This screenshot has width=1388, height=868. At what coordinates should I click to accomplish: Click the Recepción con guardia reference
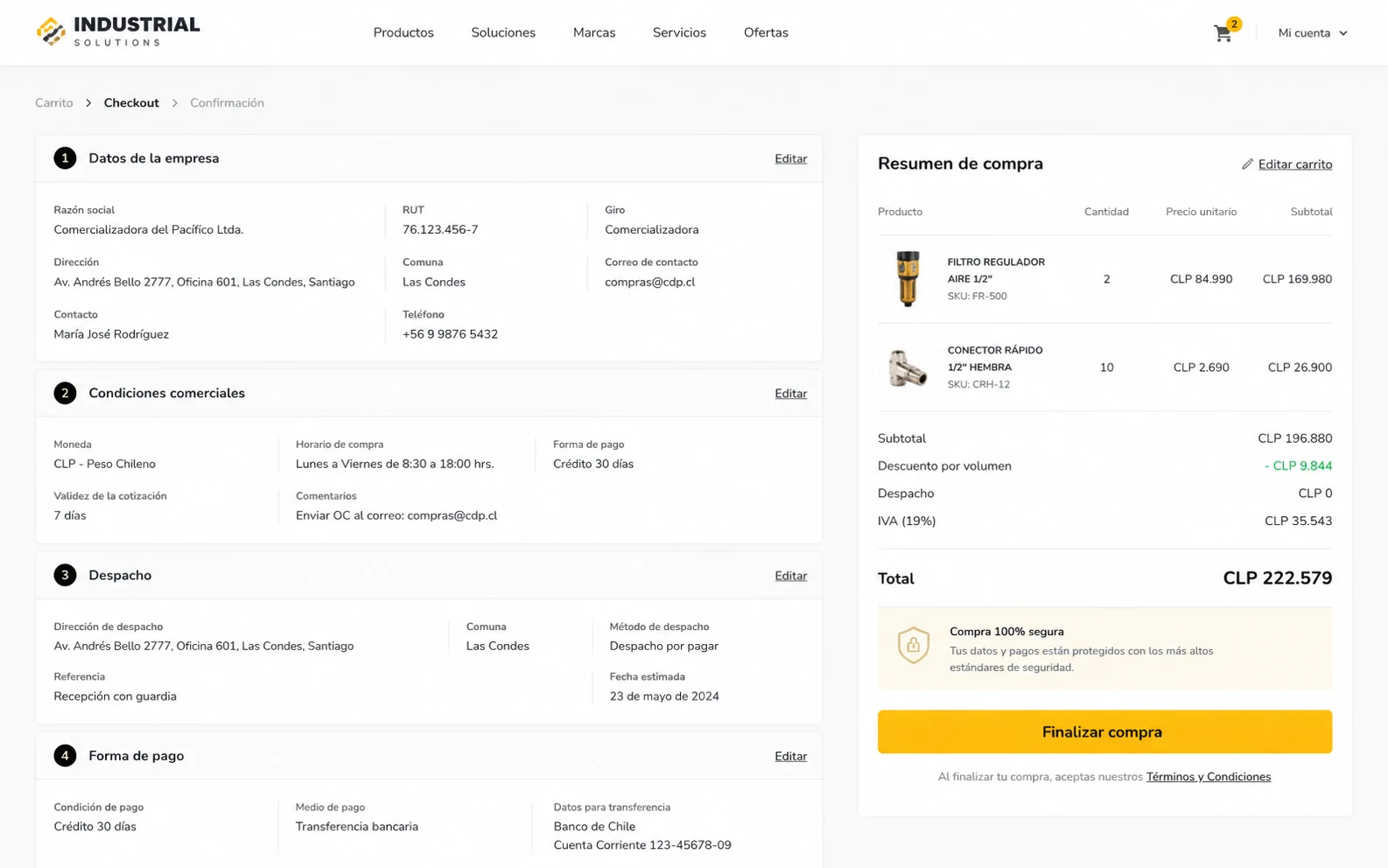point(115,696)
